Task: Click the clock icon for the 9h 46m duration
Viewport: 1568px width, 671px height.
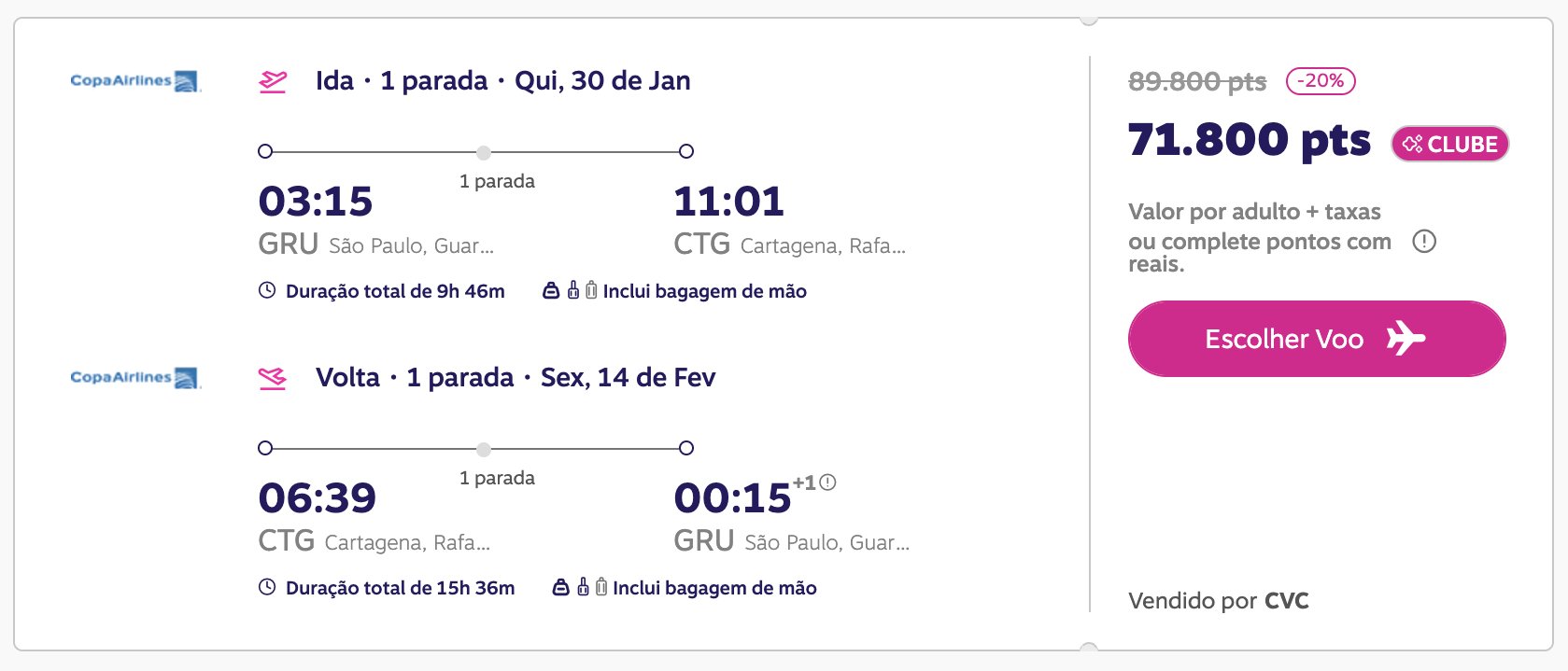Action: [267, 290]
